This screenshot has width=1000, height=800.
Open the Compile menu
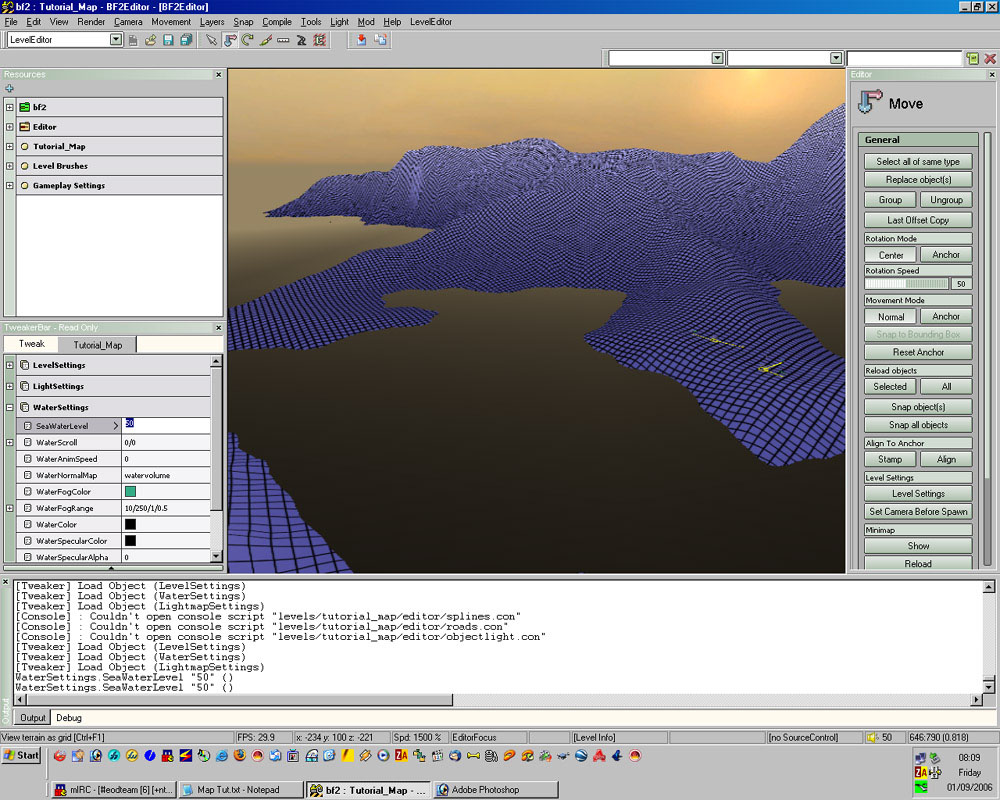277,21
